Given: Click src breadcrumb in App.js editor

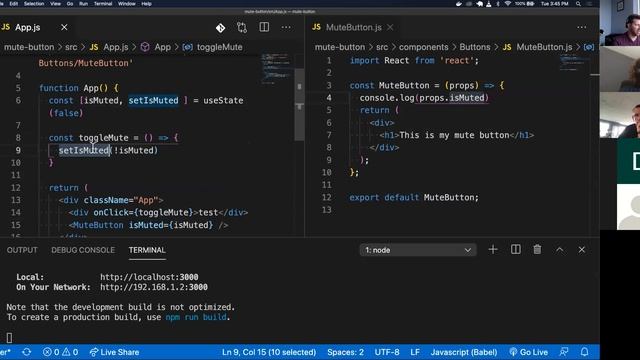Looking at the screenshot, I should pyautogui.click(x=71, y=47).
